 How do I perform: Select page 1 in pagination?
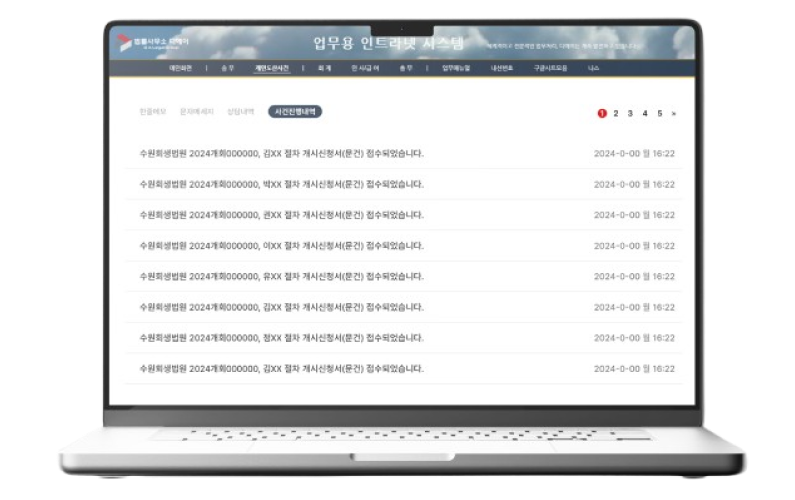602,114
